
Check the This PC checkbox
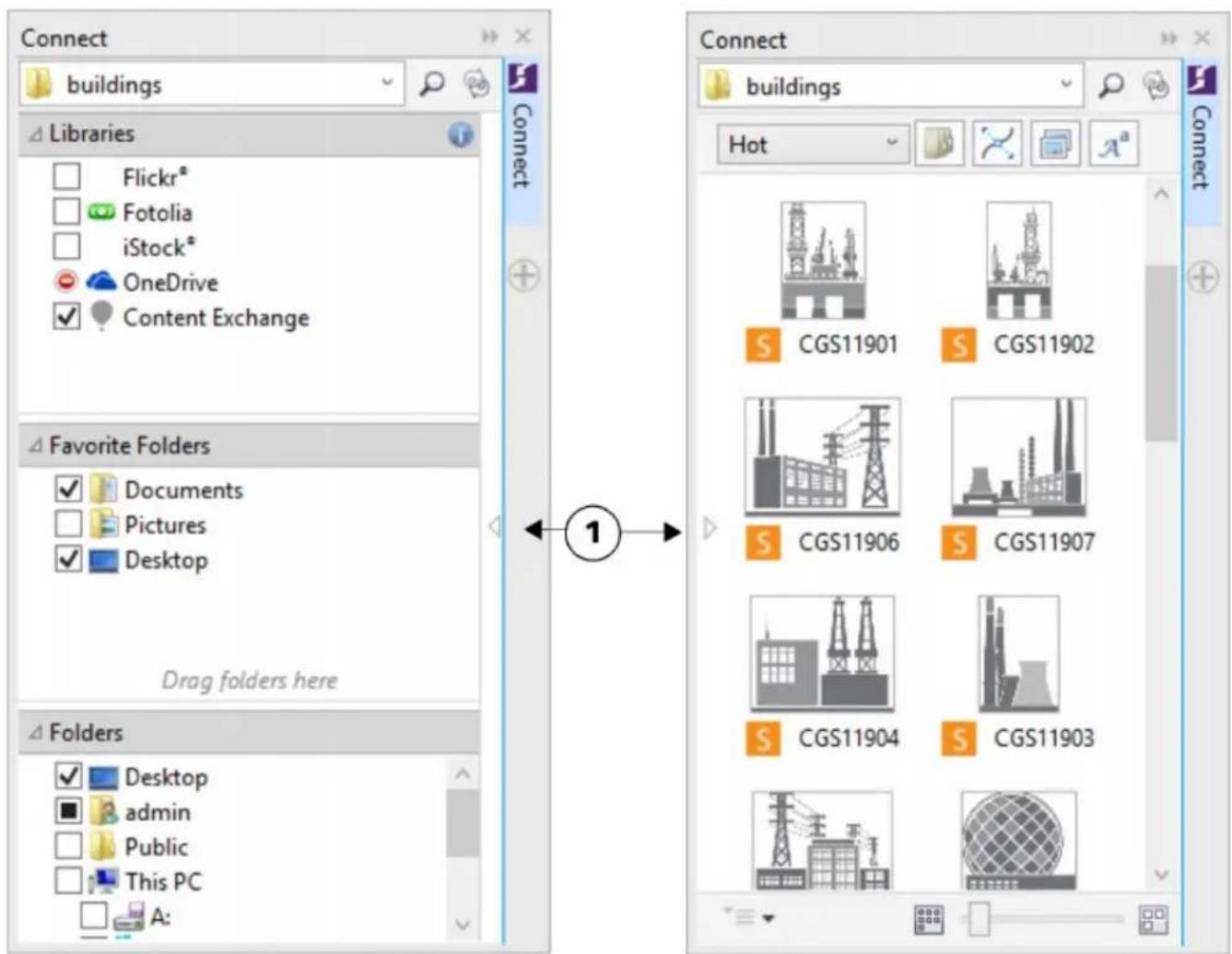click(x=68, y=880)
